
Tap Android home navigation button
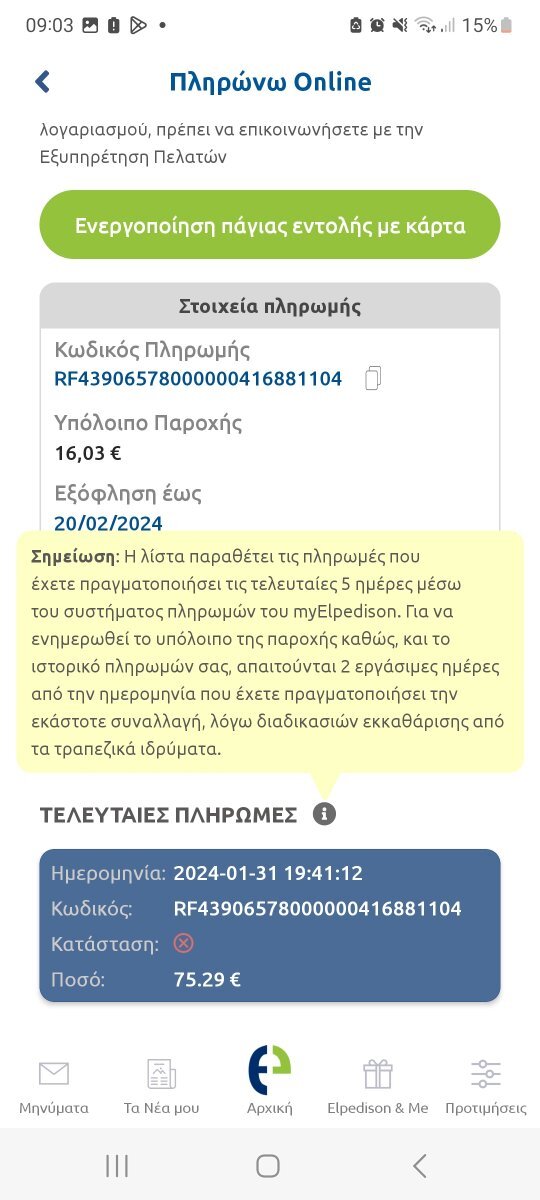268,1165
